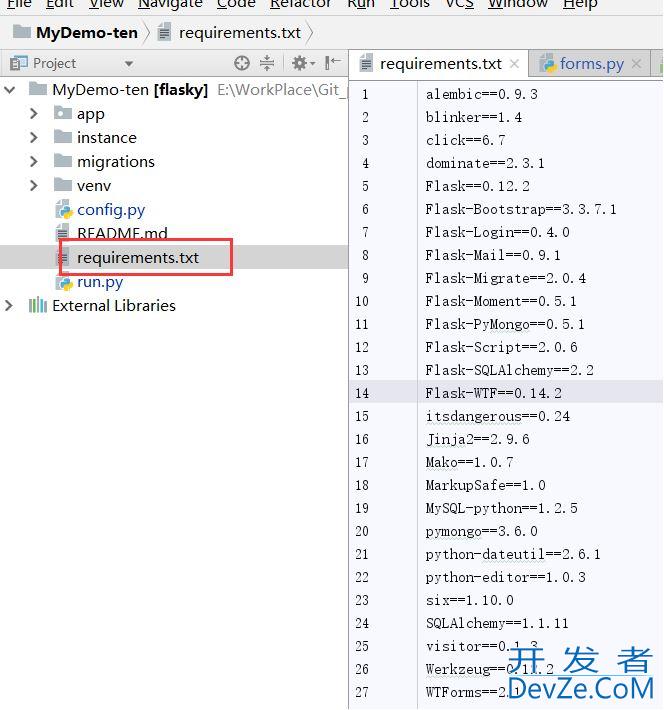The image size is (664, 710).
Task: Click the config.py Python file icon
Action: (x=64, y=209)
